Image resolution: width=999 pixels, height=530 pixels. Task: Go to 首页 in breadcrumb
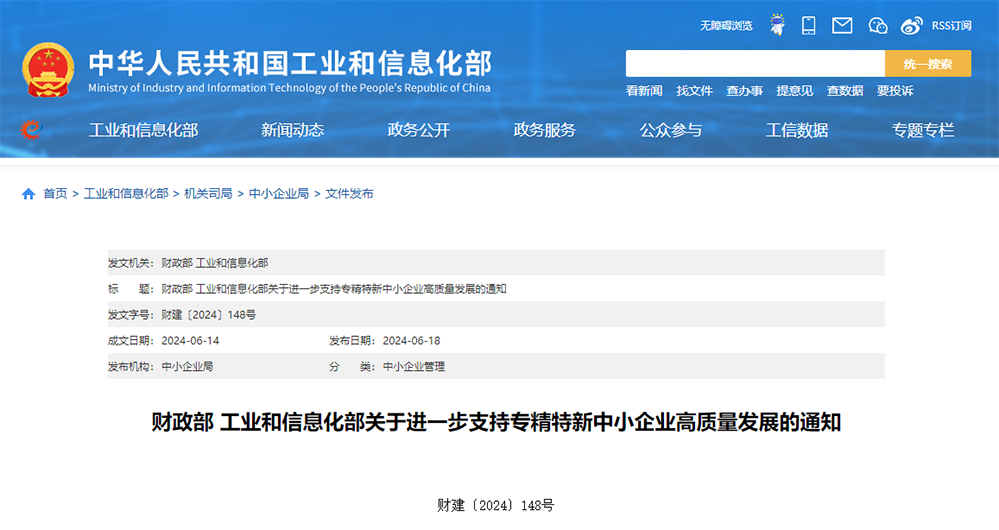[x=55, y=194]
